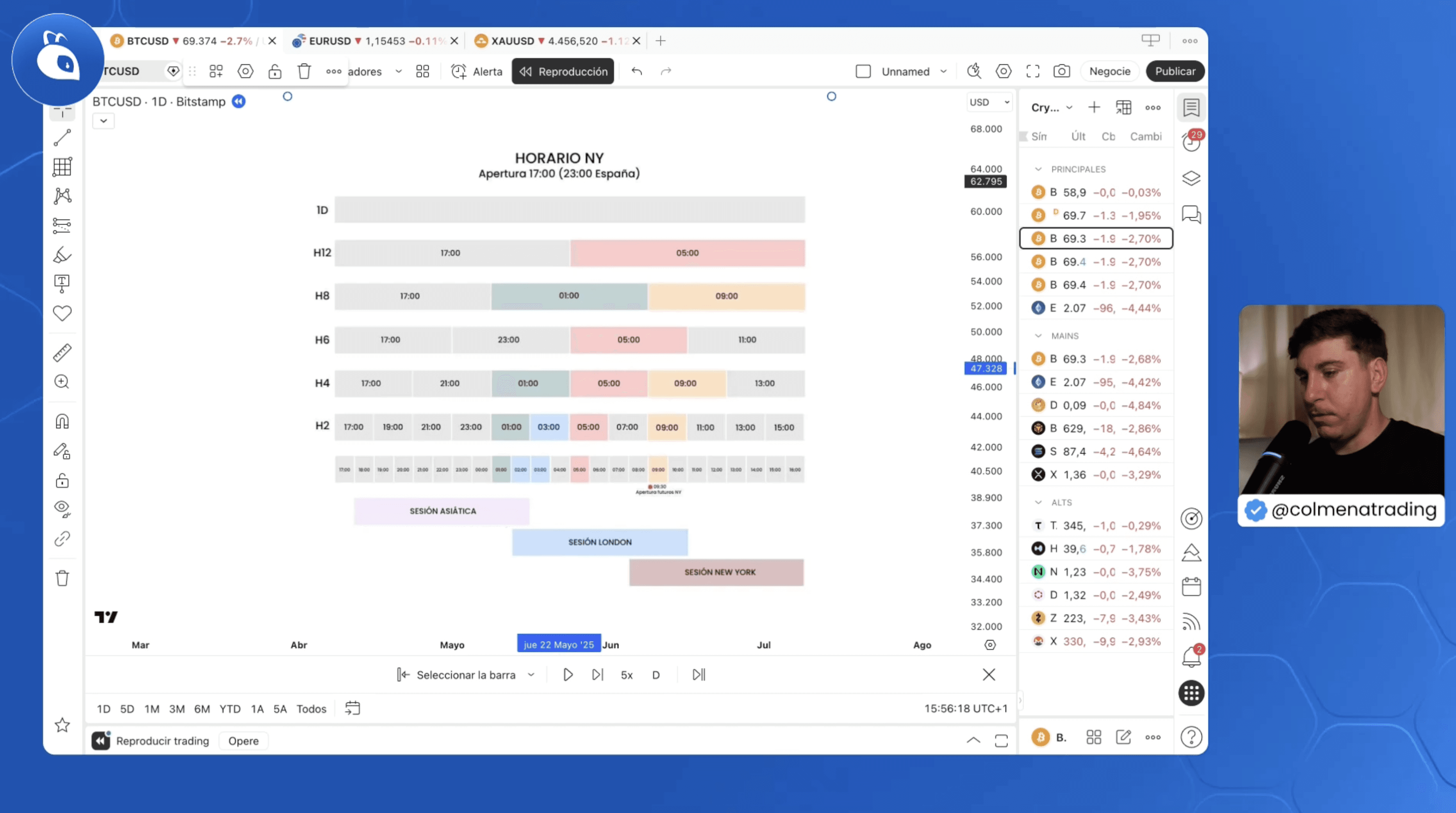
Task: Toggle the lock all drawings tool
Action: (x=62, y=481)
